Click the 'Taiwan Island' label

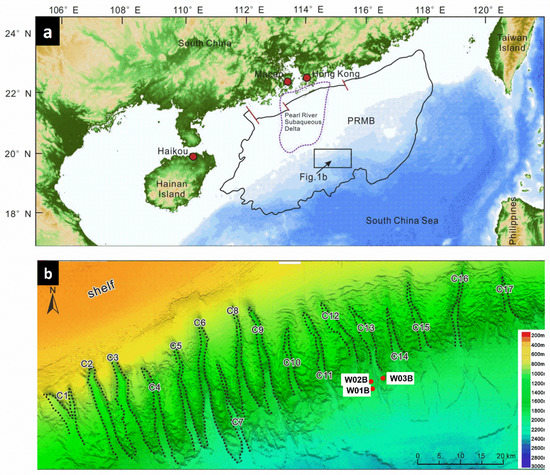click(x=512, y=43)
